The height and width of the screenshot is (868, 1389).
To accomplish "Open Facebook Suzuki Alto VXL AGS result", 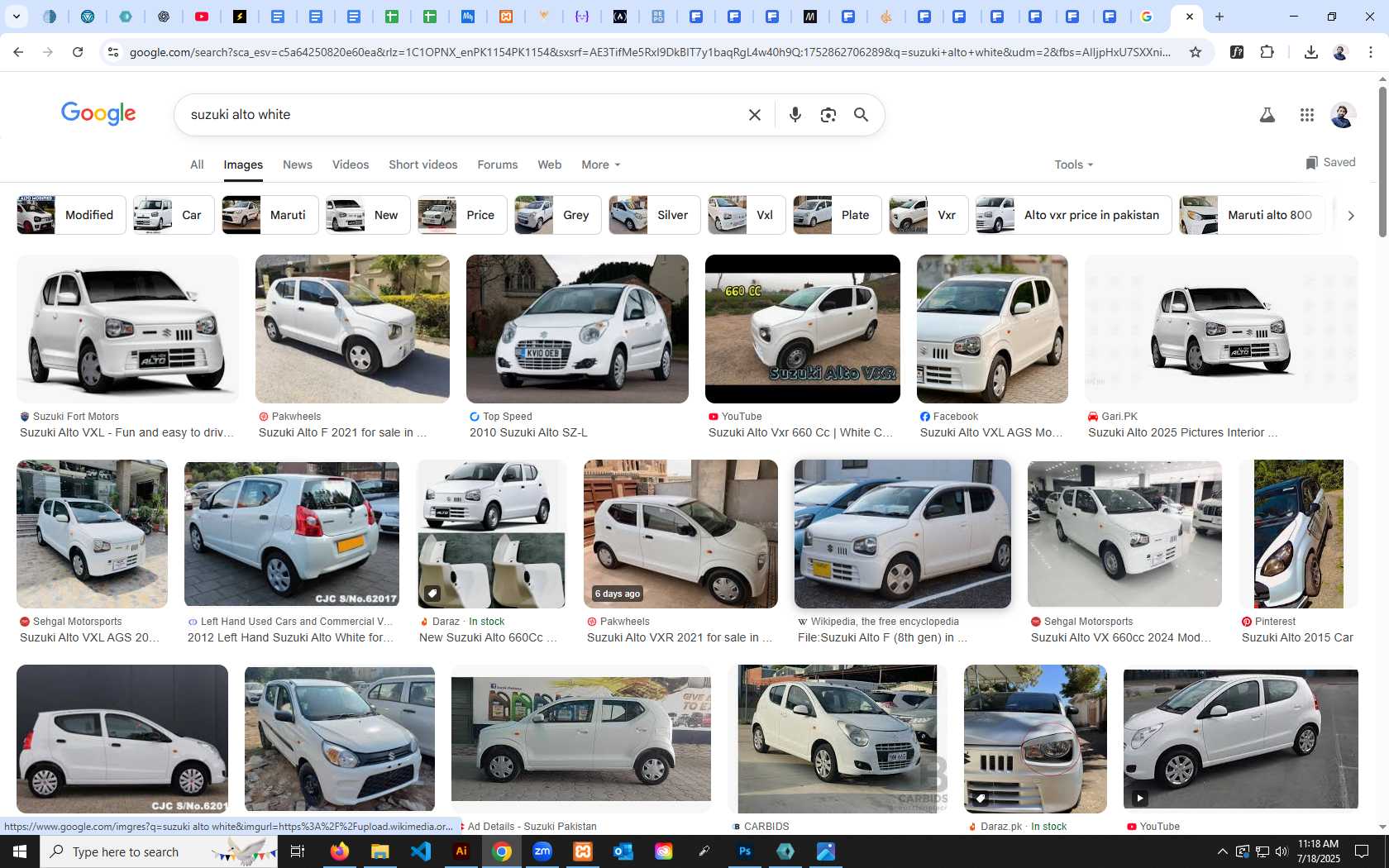I will click(991, 432).
